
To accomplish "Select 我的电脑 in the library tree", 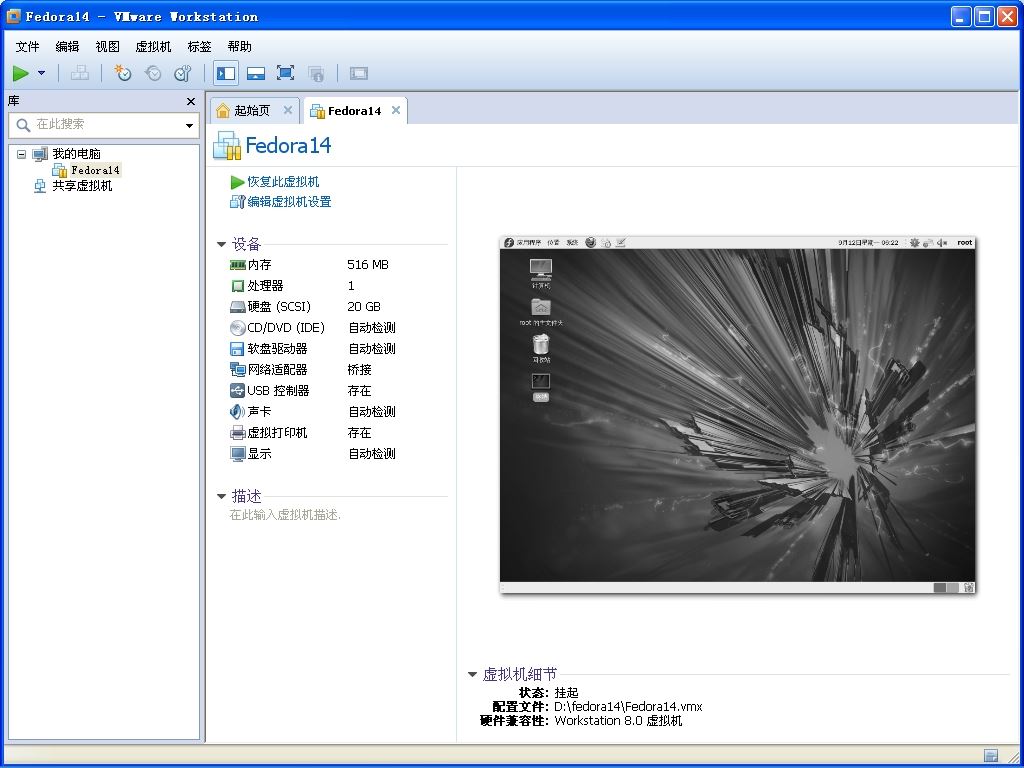I will 76,154.
